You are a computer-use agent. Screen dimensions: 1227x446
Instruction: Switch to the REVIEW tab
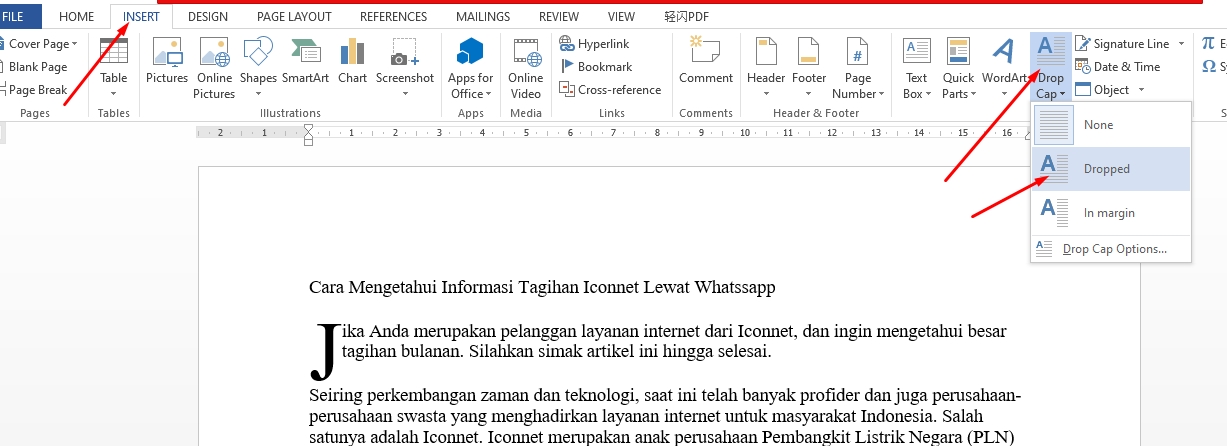559,16
